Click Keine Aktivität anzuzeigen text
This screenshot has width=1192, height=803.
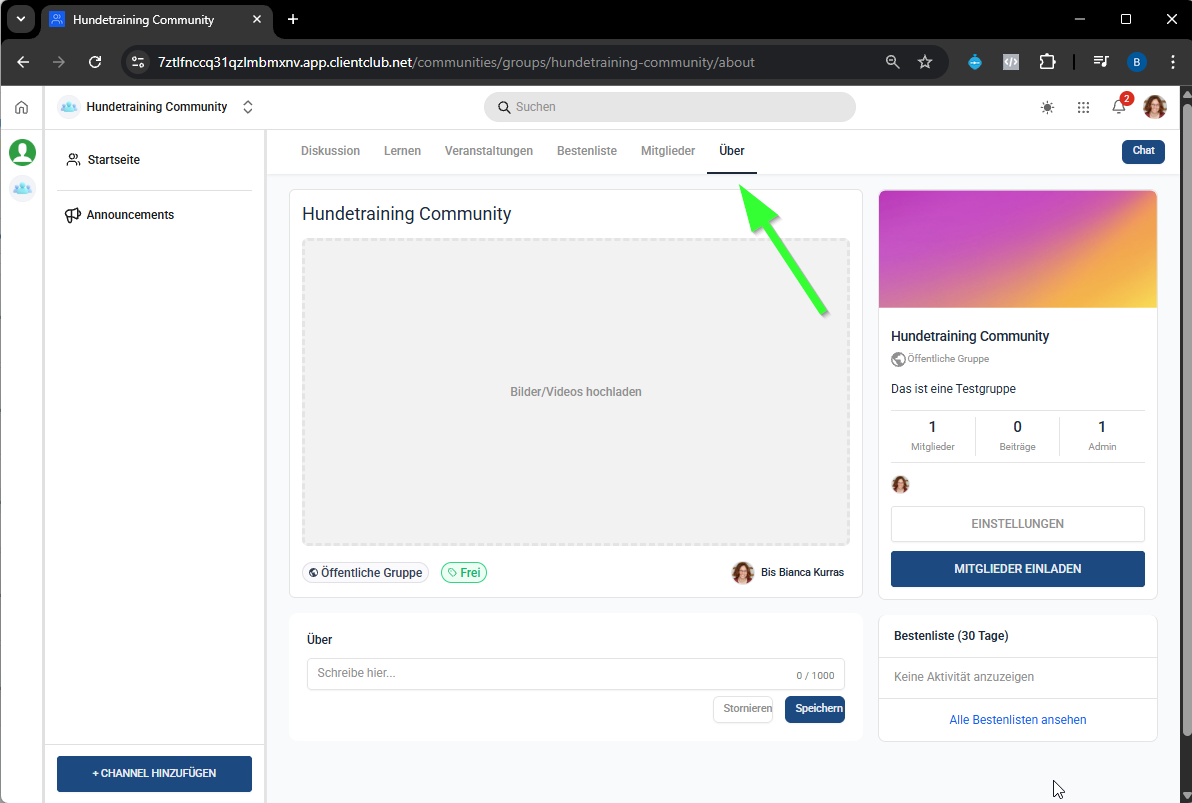pos(963,677)
